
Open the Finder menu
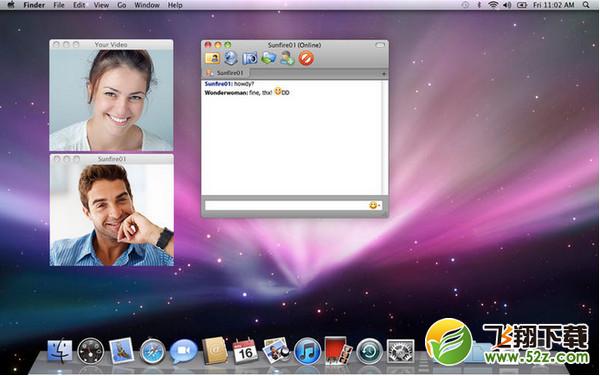tap(34, 5)
